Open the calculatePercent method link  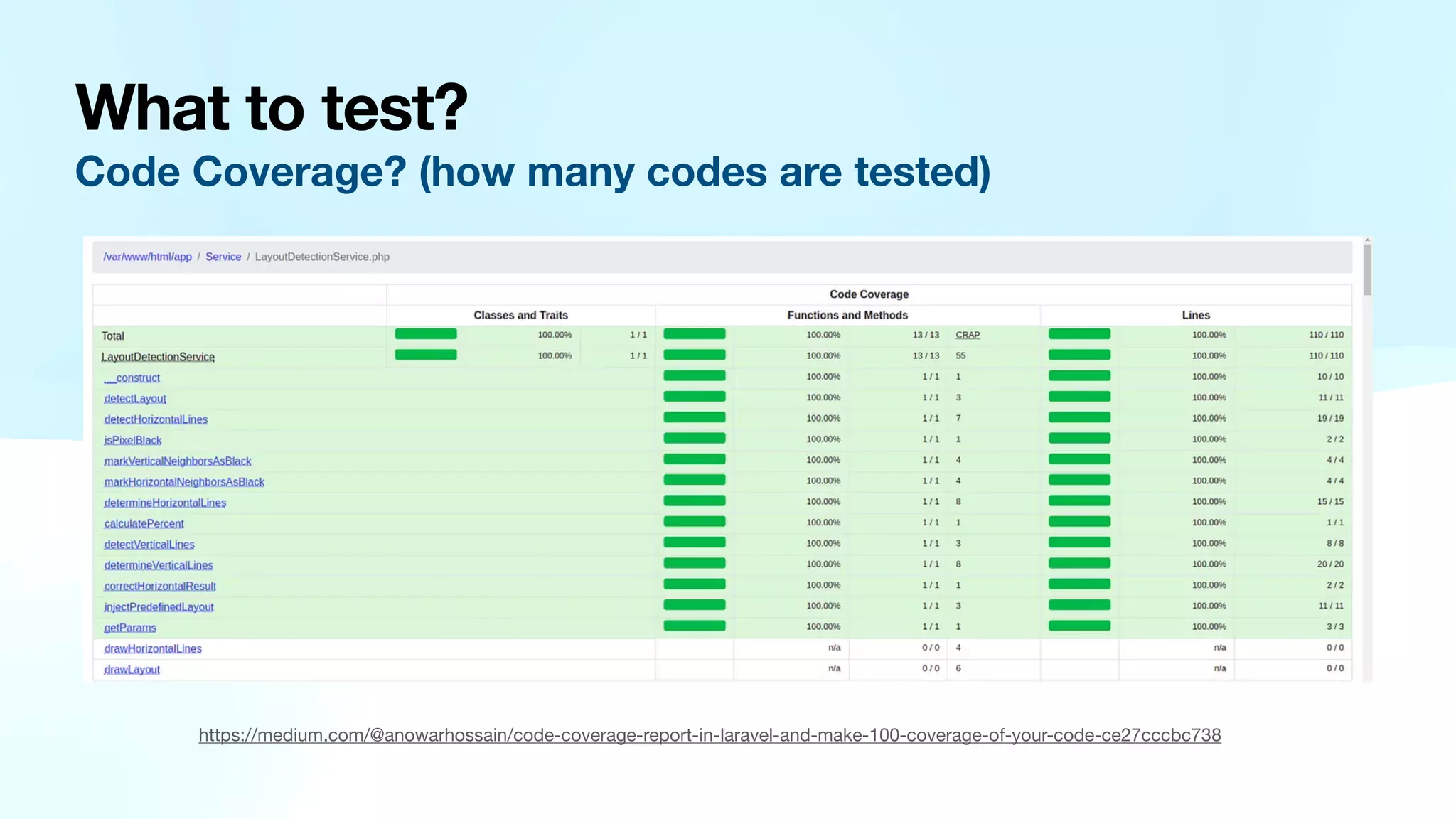[x=144, y=523]
